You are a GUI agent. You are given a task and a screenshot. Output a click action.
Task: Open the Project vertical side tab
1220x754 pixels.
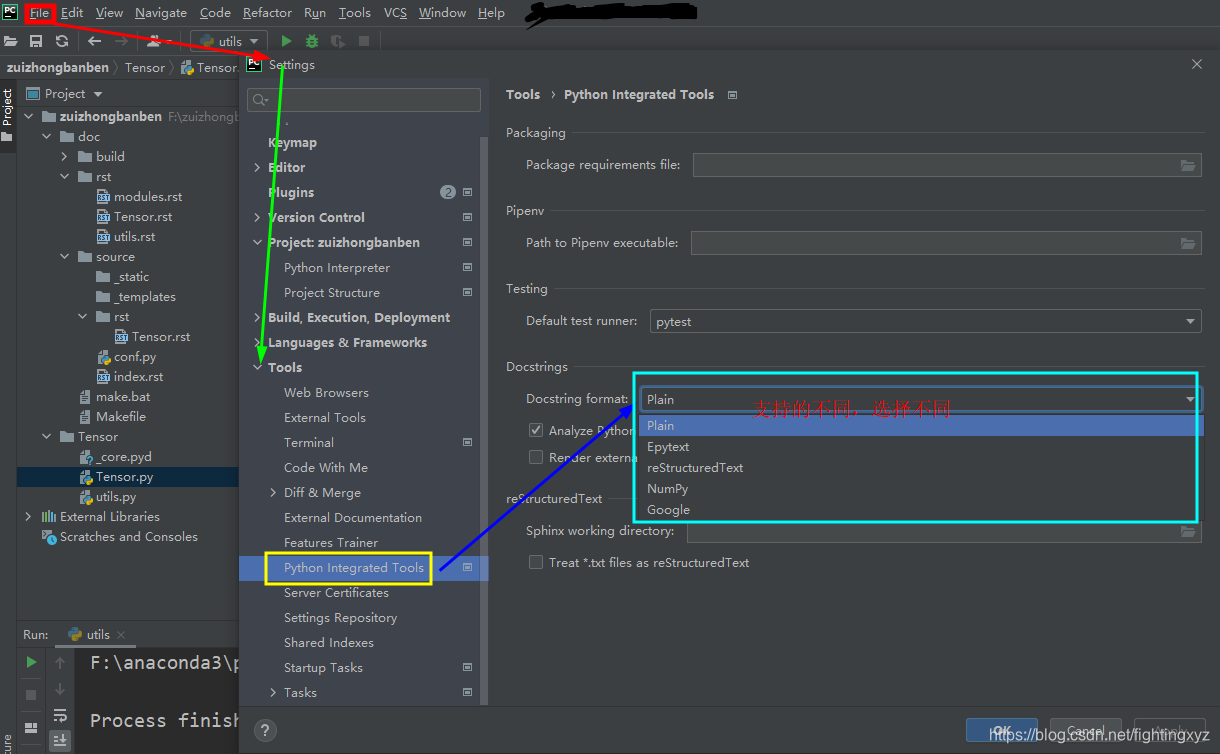[8, 115]
